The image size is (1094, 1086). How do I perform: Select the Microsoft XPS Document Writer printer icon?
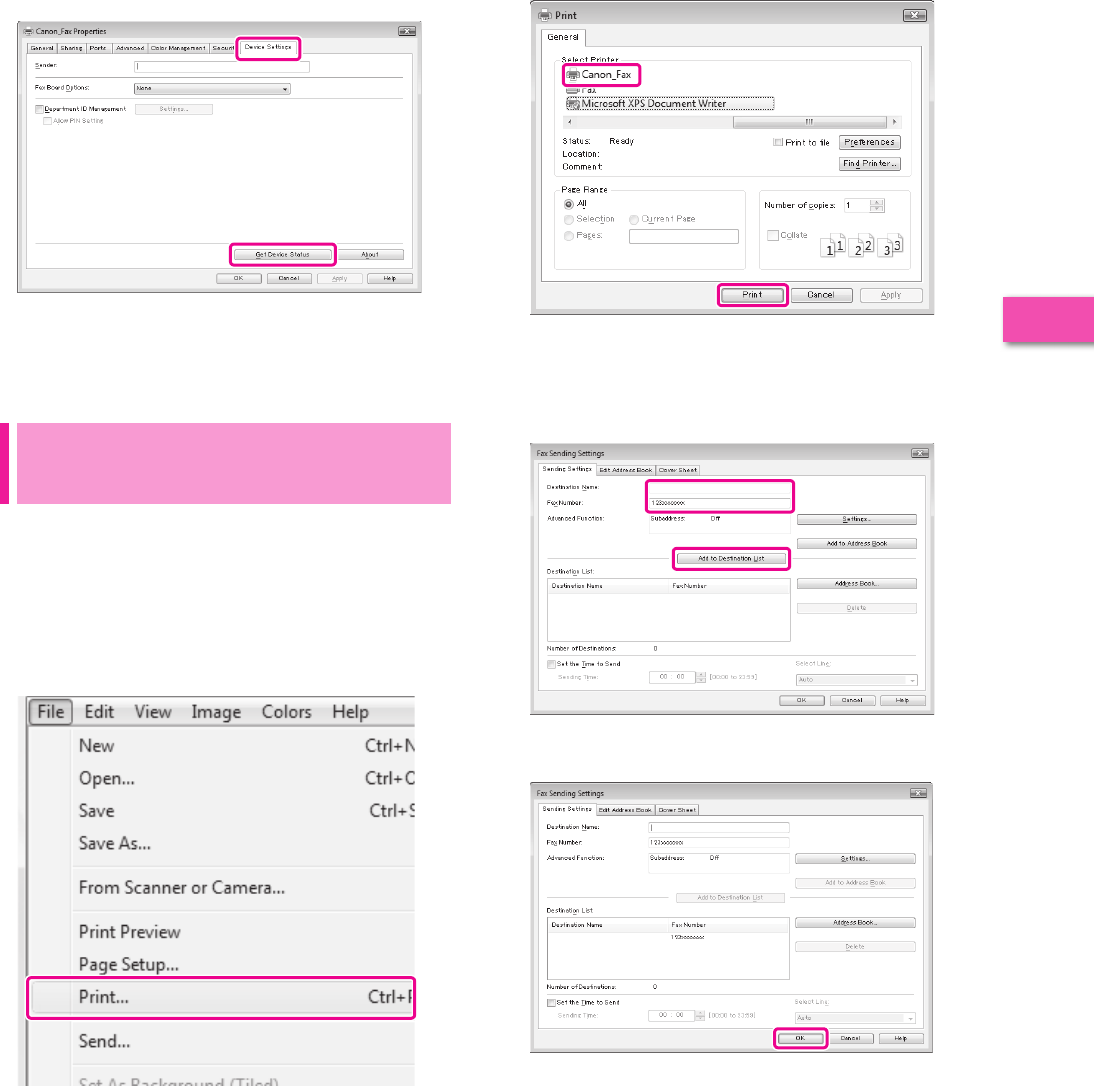(x=573, y=104)
